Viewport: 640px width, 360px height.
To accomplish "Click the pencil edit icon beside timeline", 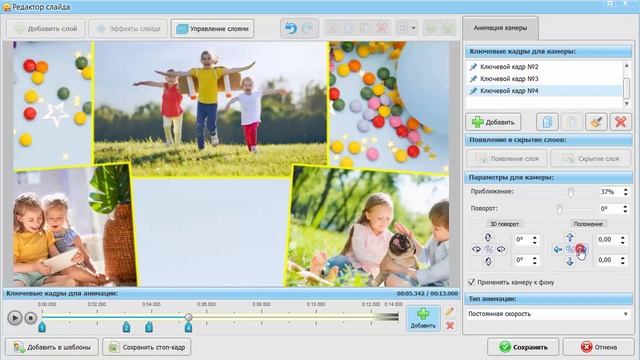I will [x=449, y=312].
